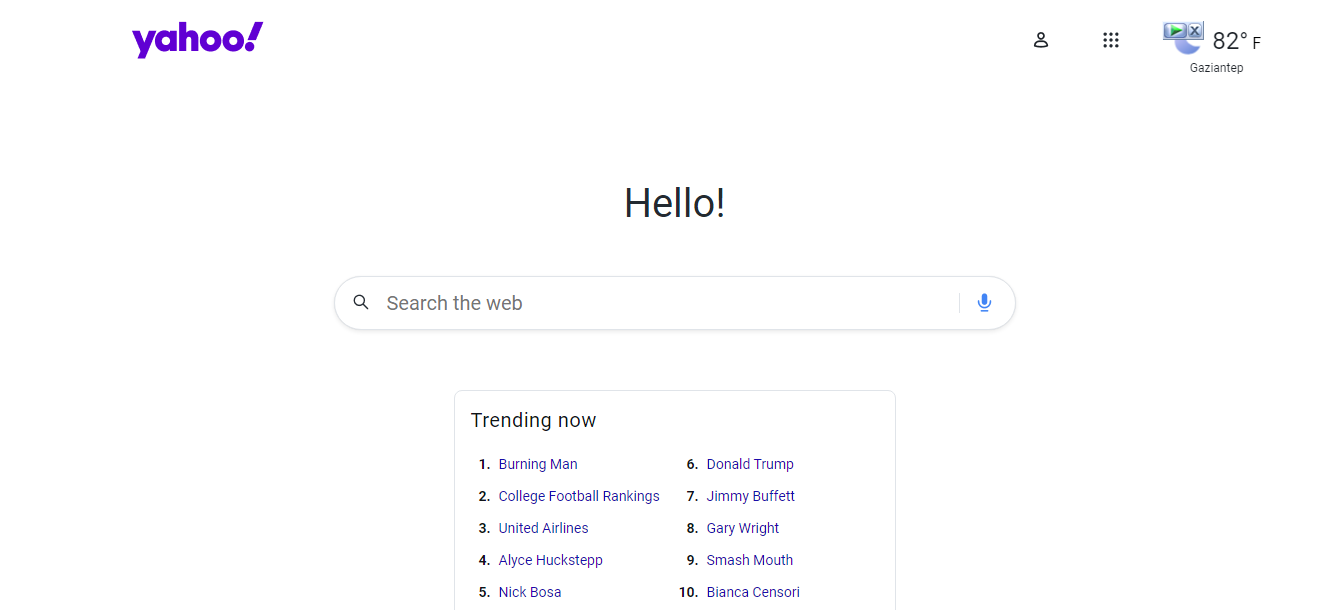Image resolution: width=1337 pixels, height=610 pixels.
Task: Open Nick Bosa trending link
Action: (530, 592)
